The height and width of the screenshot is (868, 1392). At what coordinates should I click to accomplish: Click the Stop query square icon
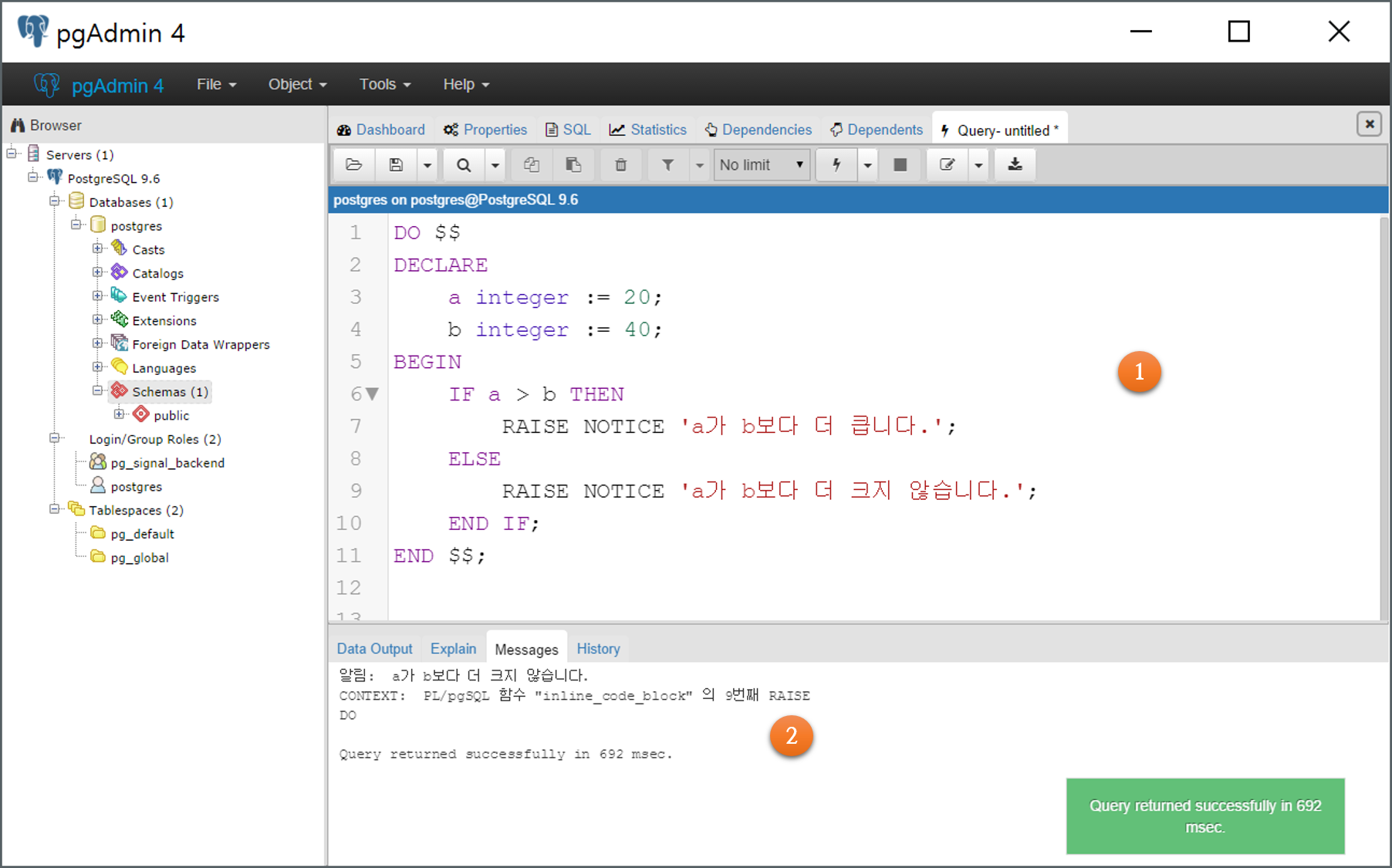pyautogui.click(x=900, y=164)
